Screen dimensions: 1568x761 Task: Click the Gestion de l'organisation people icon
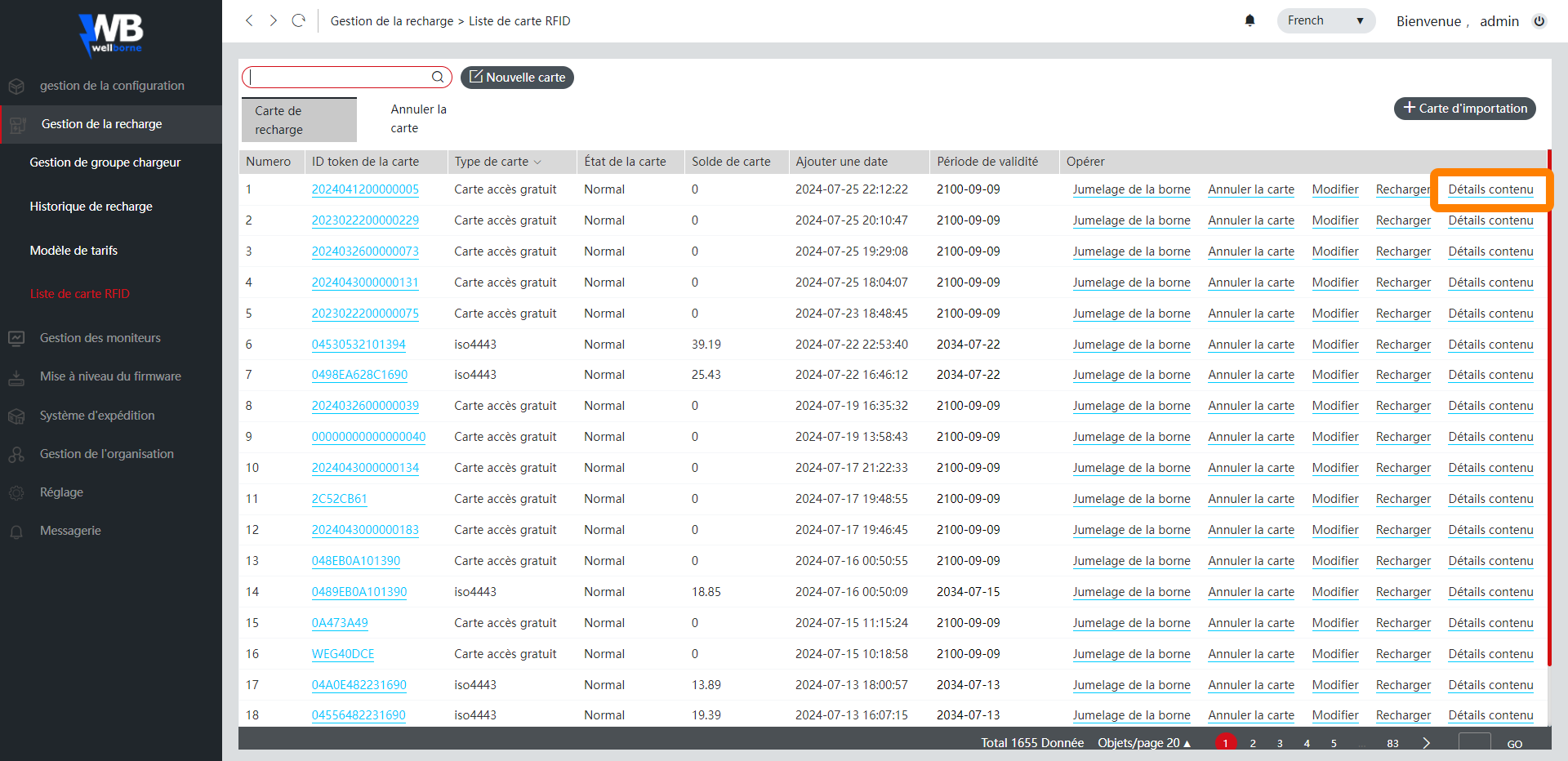(16, 454)
